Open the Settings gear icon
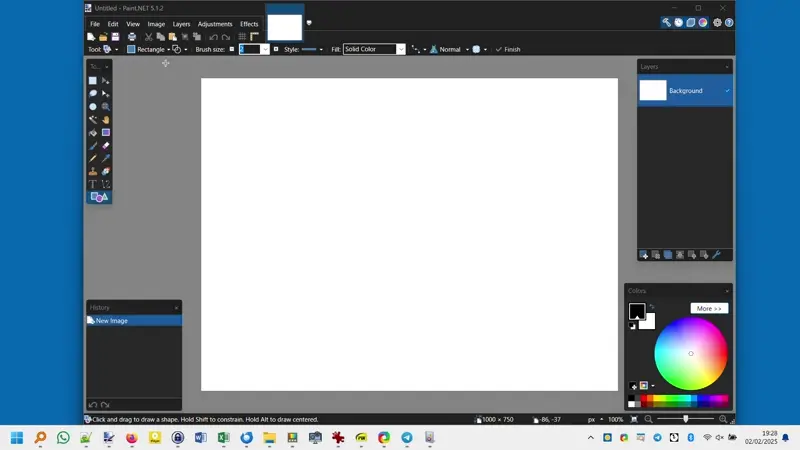The image size is (800, 450). click(717, 22)
